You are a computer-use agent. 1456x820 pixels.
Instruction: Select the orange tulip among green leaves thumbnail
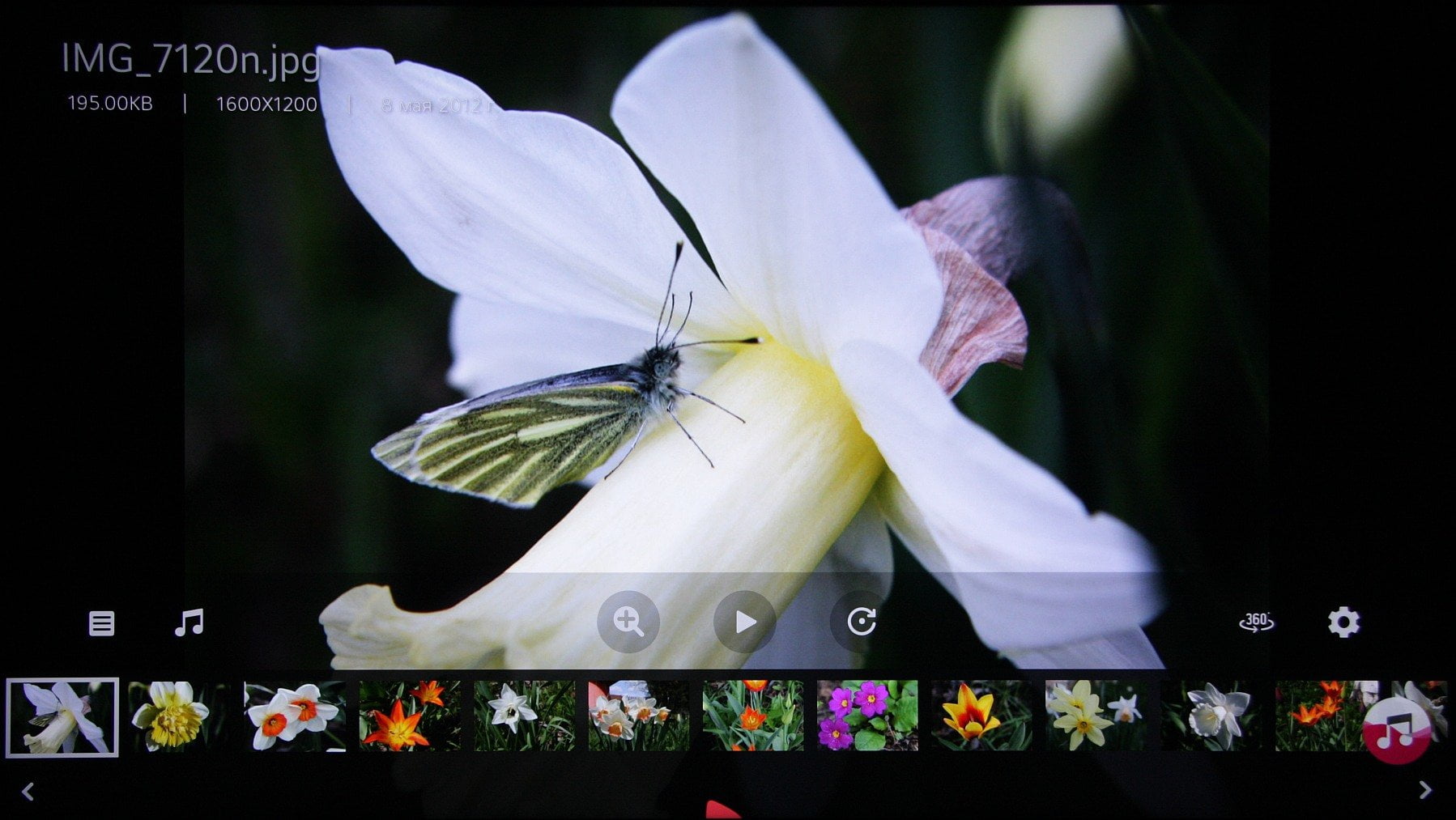pos(753,716)
